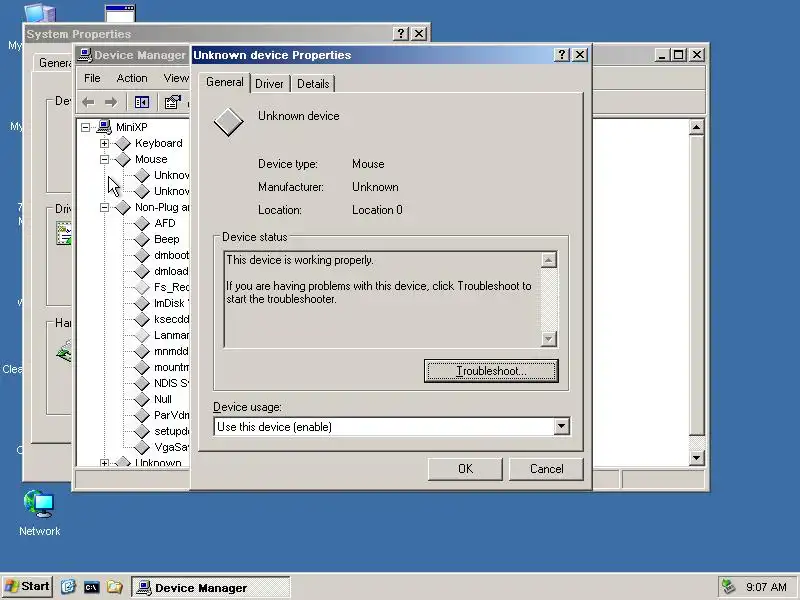Select the General tab in device Properties
The height and width of the screenshot is (600, 800).
(x=224, y=82)
